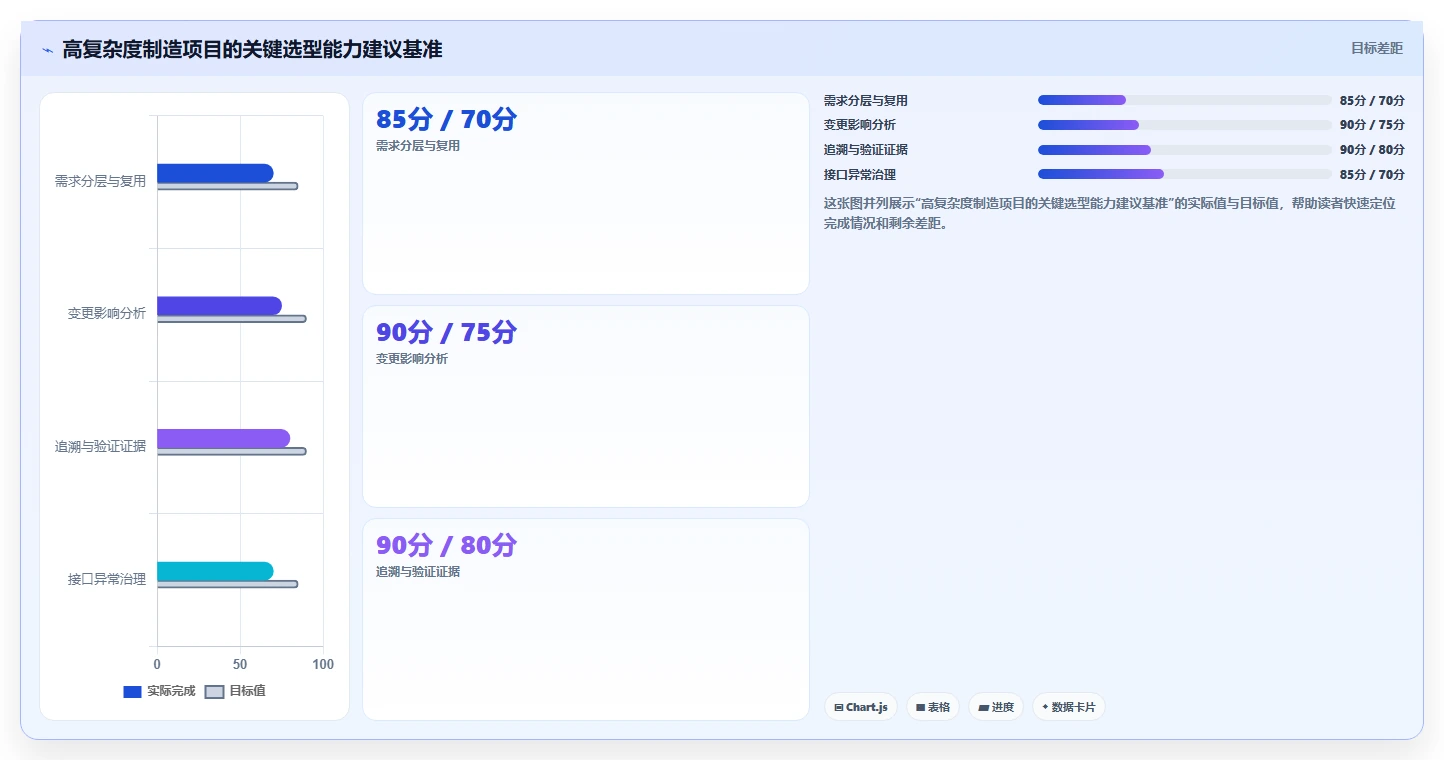Click the icon beside the dashboard title
1444x760 pixels.
point(47,50)
